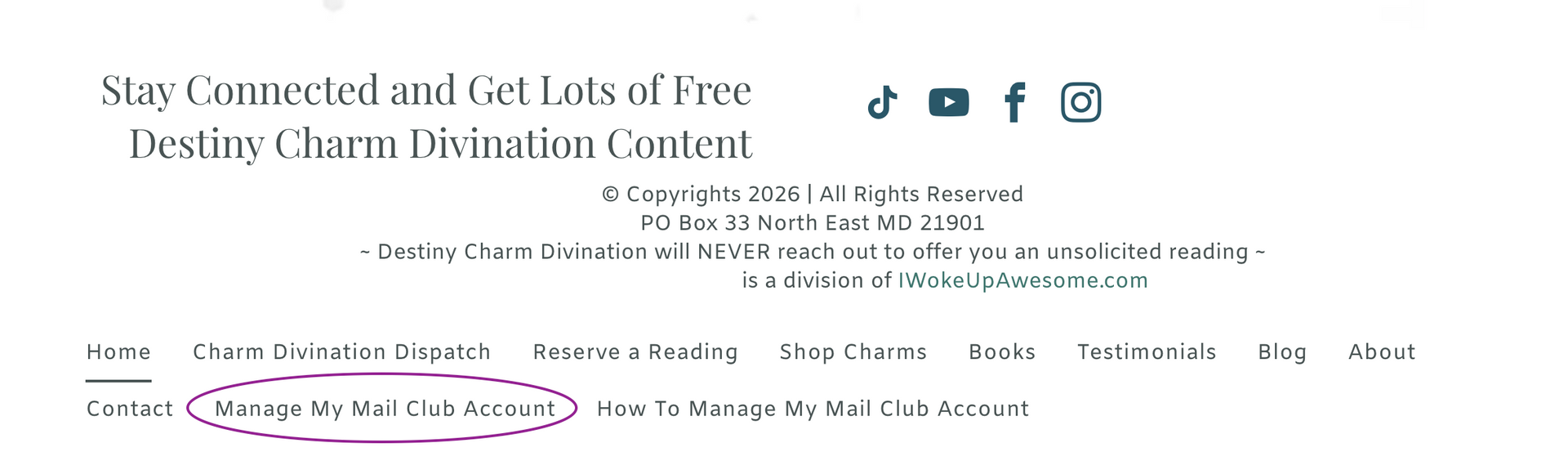Viewport: 1568px width, 452px height.
Task: Click the Stay Connected heading text
Action: tap(426, 117)
